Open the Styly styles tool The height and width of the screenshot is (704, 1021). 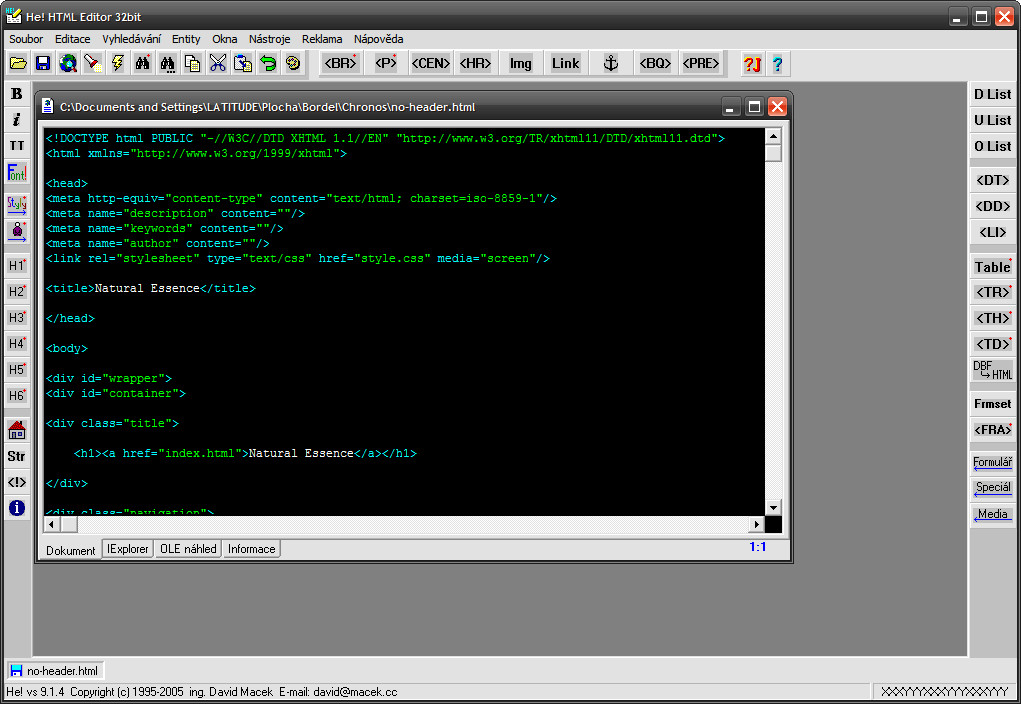tap(17, 204)
